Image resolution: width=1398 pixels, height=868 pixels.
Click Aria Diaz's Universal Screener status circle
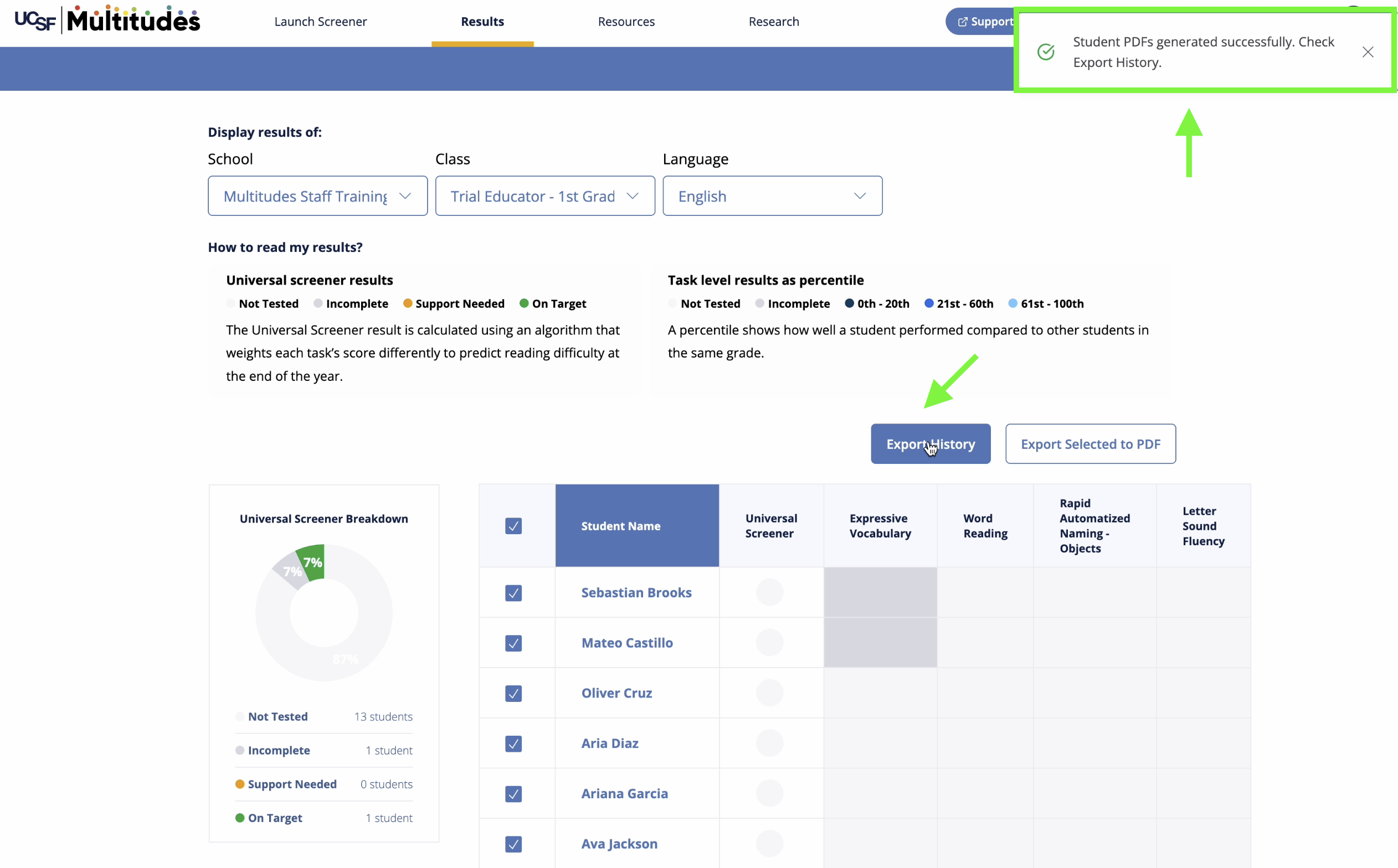770,743
